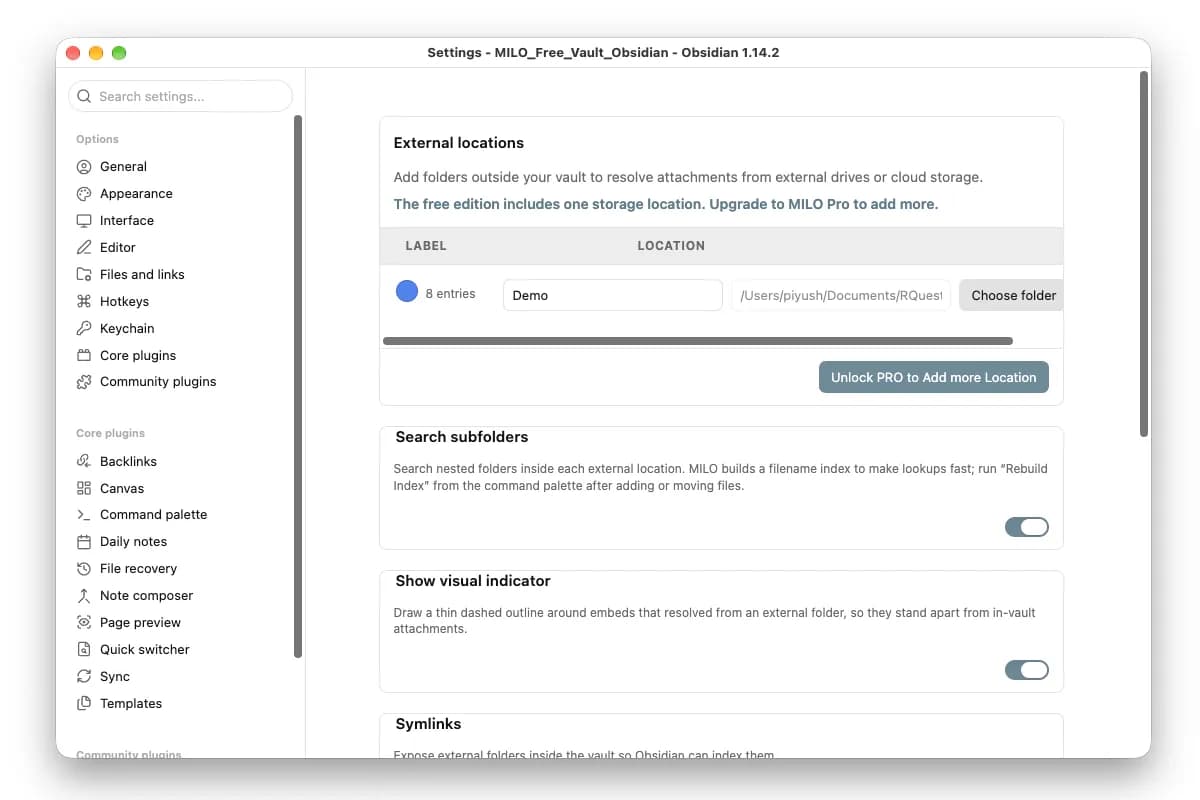Click the main settings vertical scrollbar
The width and height of the screenshot is (1200, 800).
tap(1144, 253)
